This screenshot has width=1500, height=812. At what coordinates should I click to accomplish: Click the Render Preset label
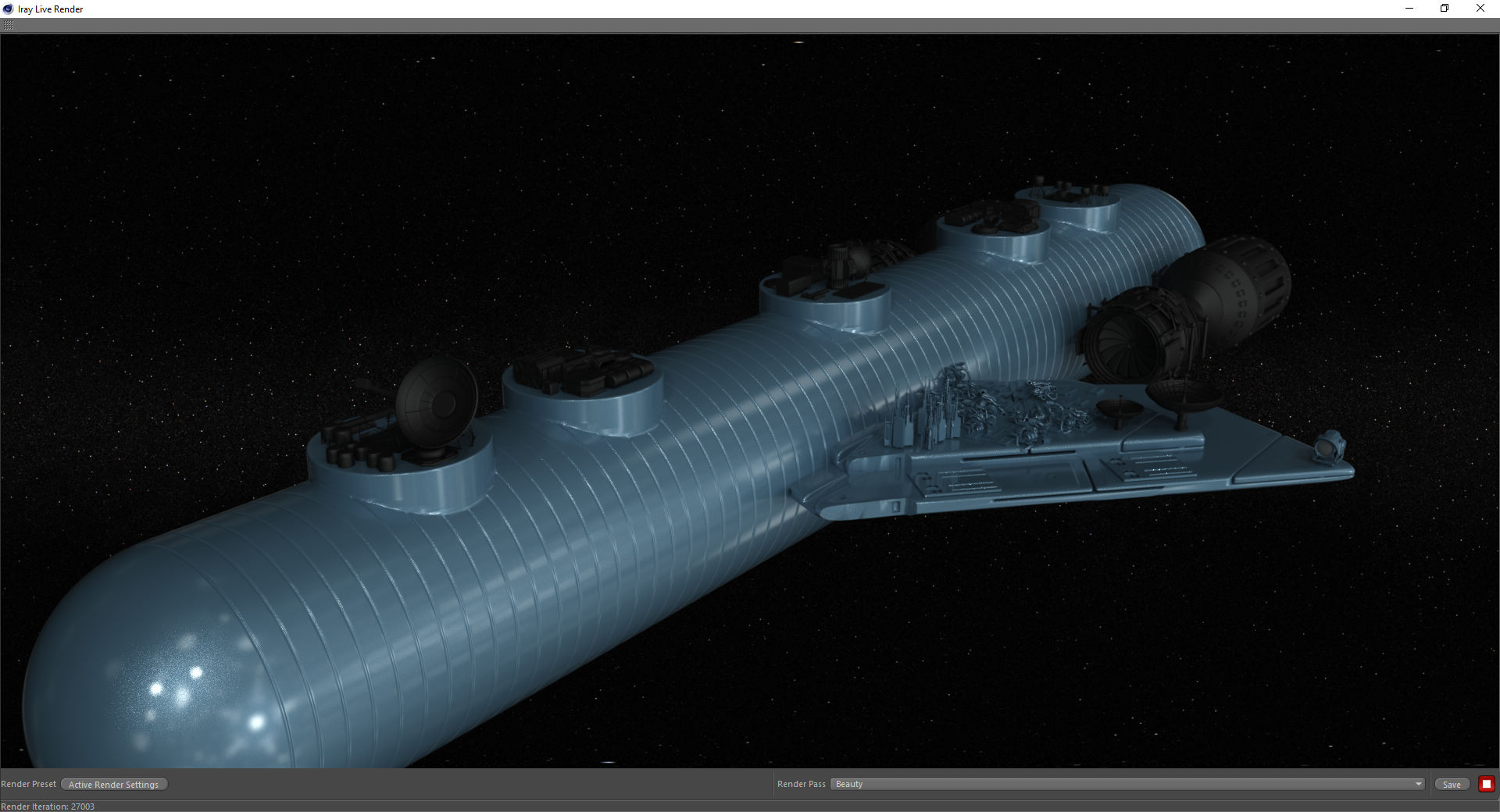(x=29, y=784)
